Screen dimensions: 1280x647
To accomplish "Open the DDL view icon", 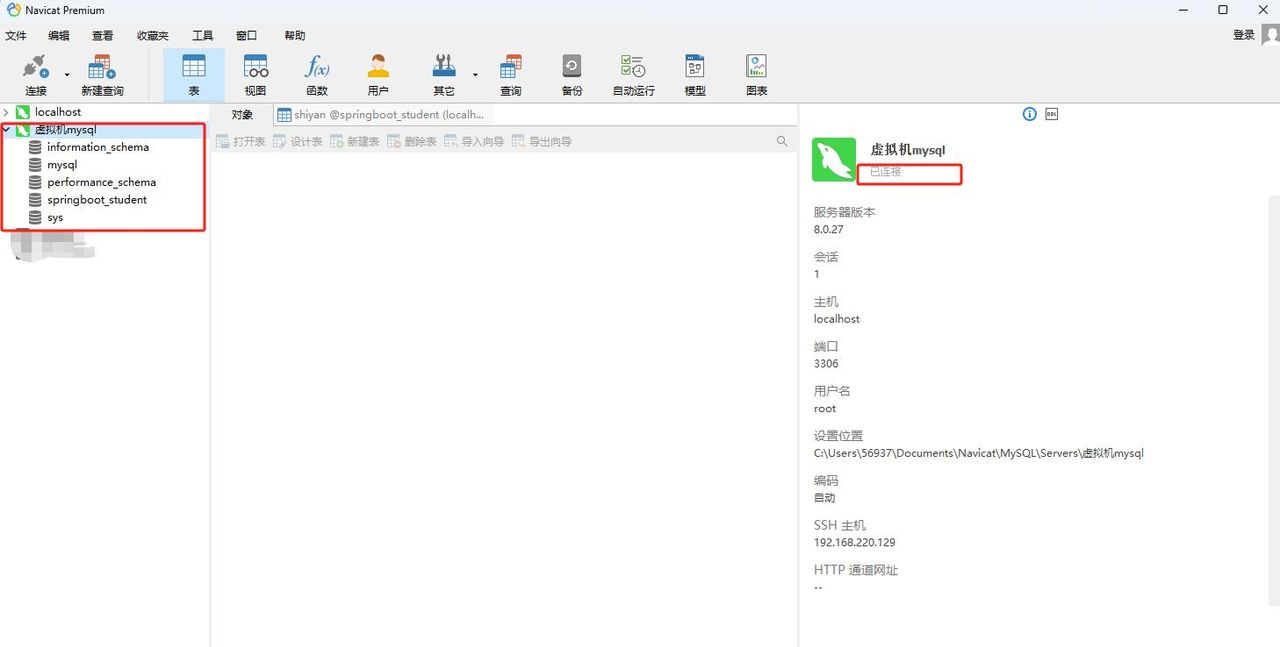I will [x=1051, y=114].
